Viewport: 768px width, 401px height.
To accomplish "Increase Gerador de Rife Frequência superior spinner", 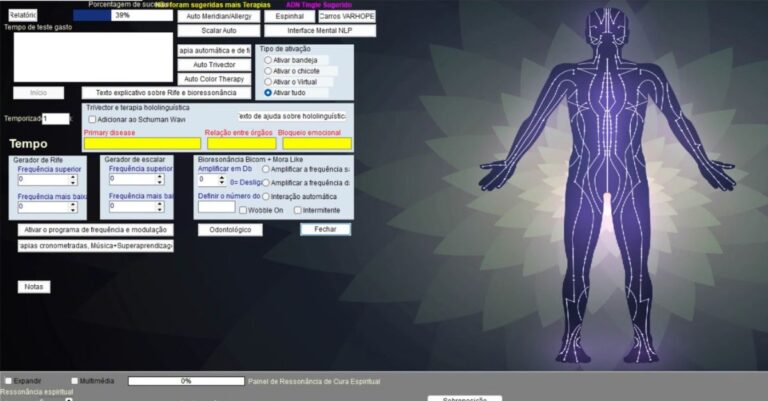I will pos(73,177).
